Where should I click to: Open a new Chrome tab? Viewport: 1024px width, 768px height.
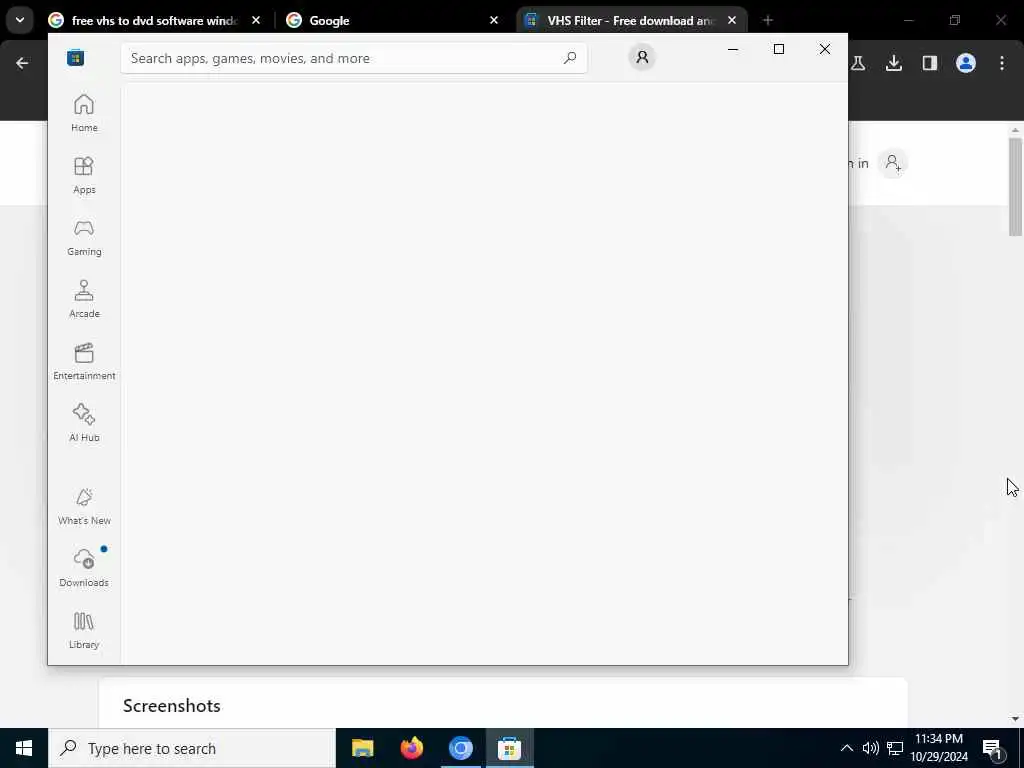[x=768, y=20]
